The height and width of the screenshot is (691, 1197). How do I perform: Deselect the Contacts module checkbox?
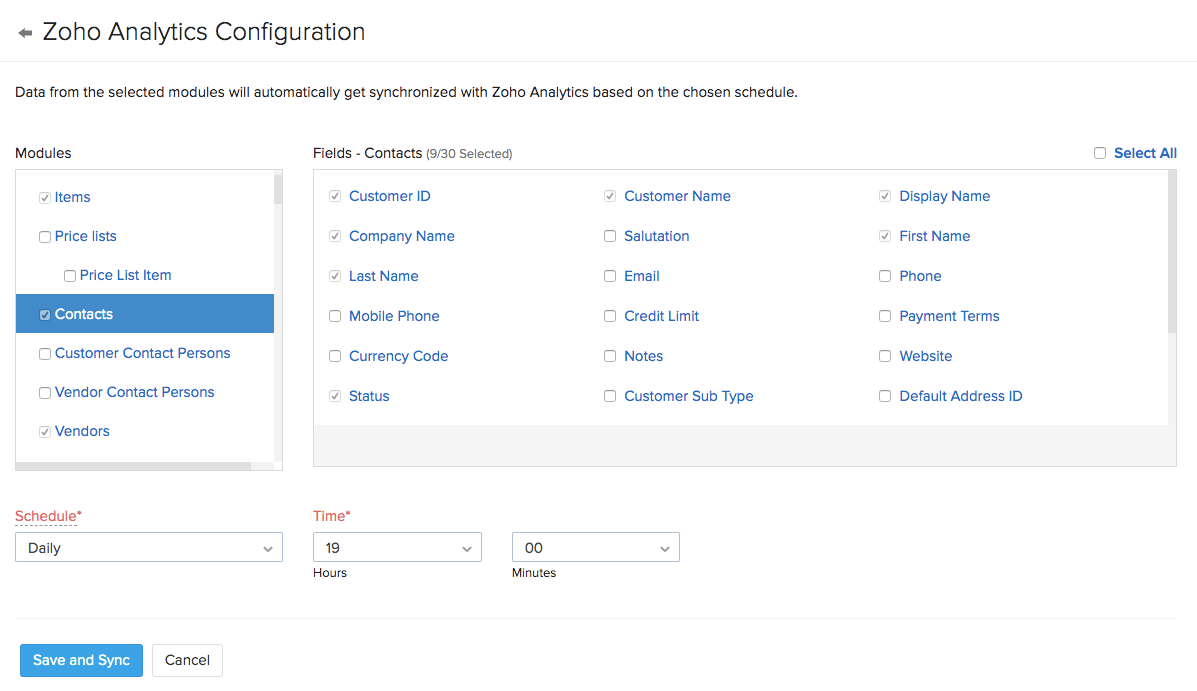click(x=44, y=313)
